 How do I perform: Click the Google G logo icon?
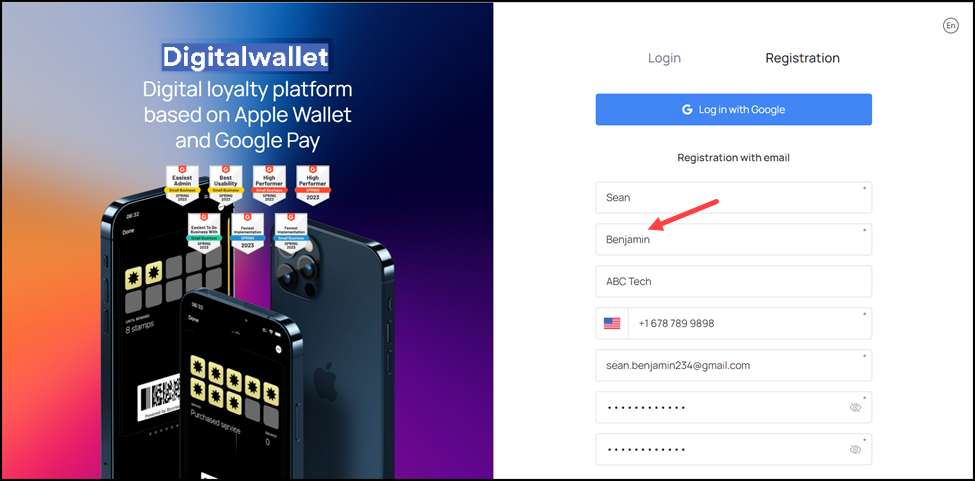click(687, 109)
